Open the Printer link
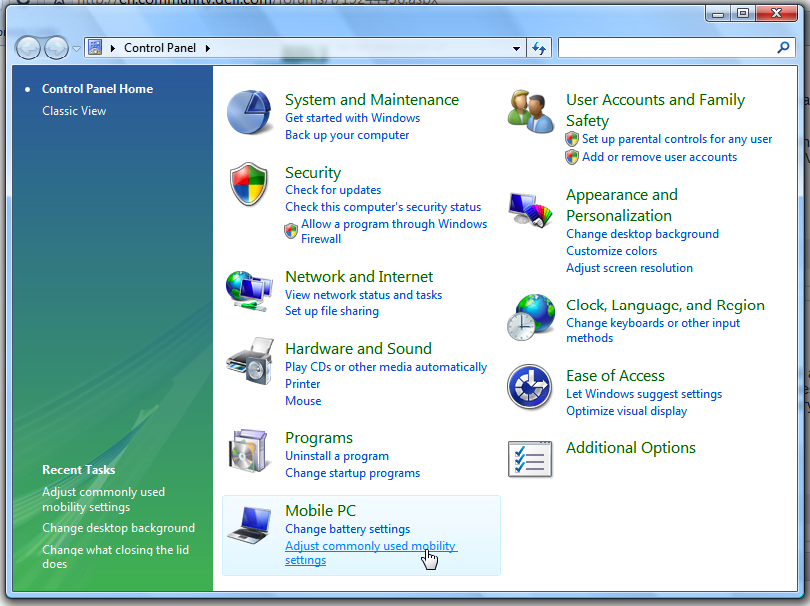 (x=303, y=384)
